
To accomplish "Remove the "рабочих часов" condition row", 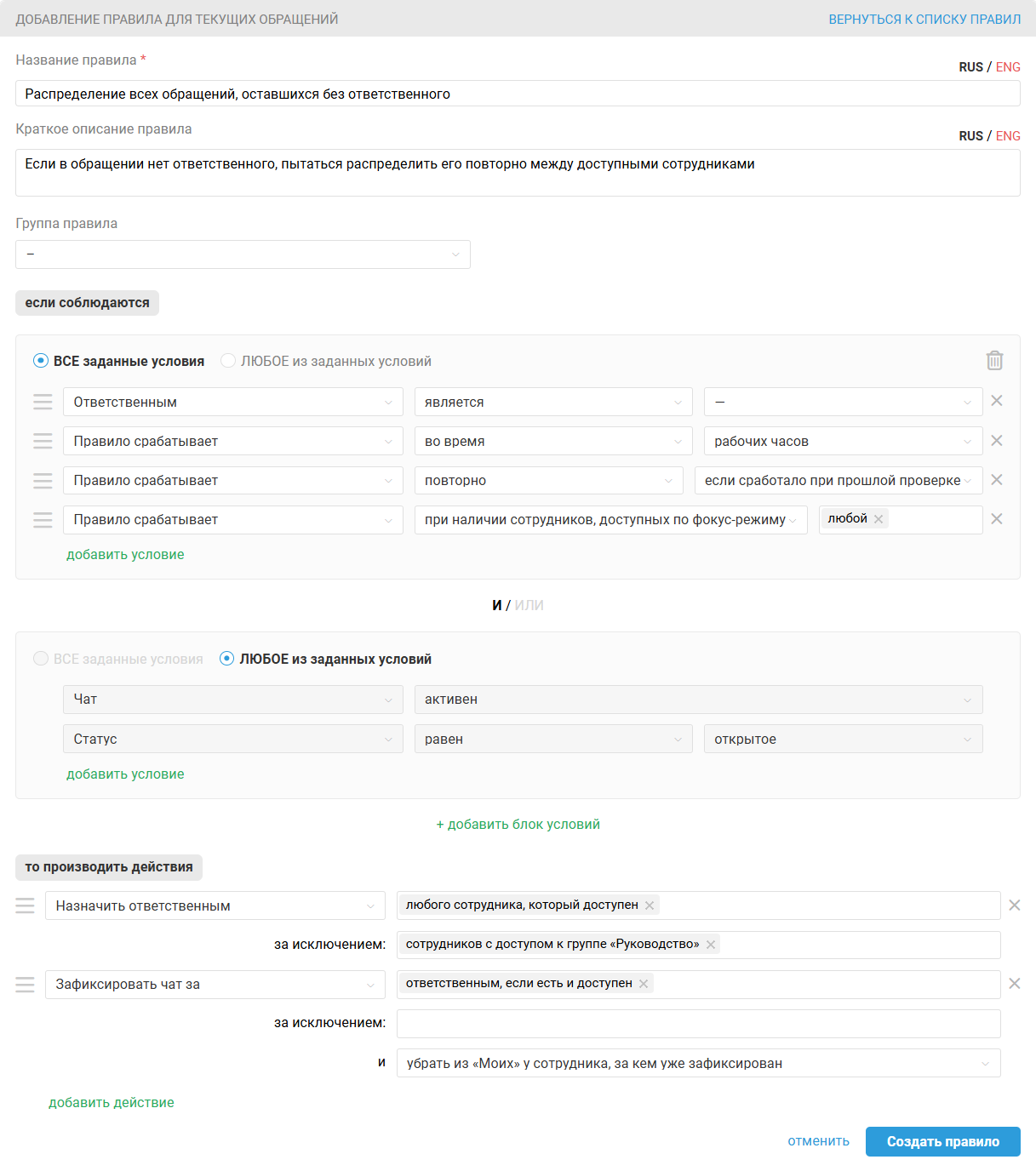I will 997,441.
